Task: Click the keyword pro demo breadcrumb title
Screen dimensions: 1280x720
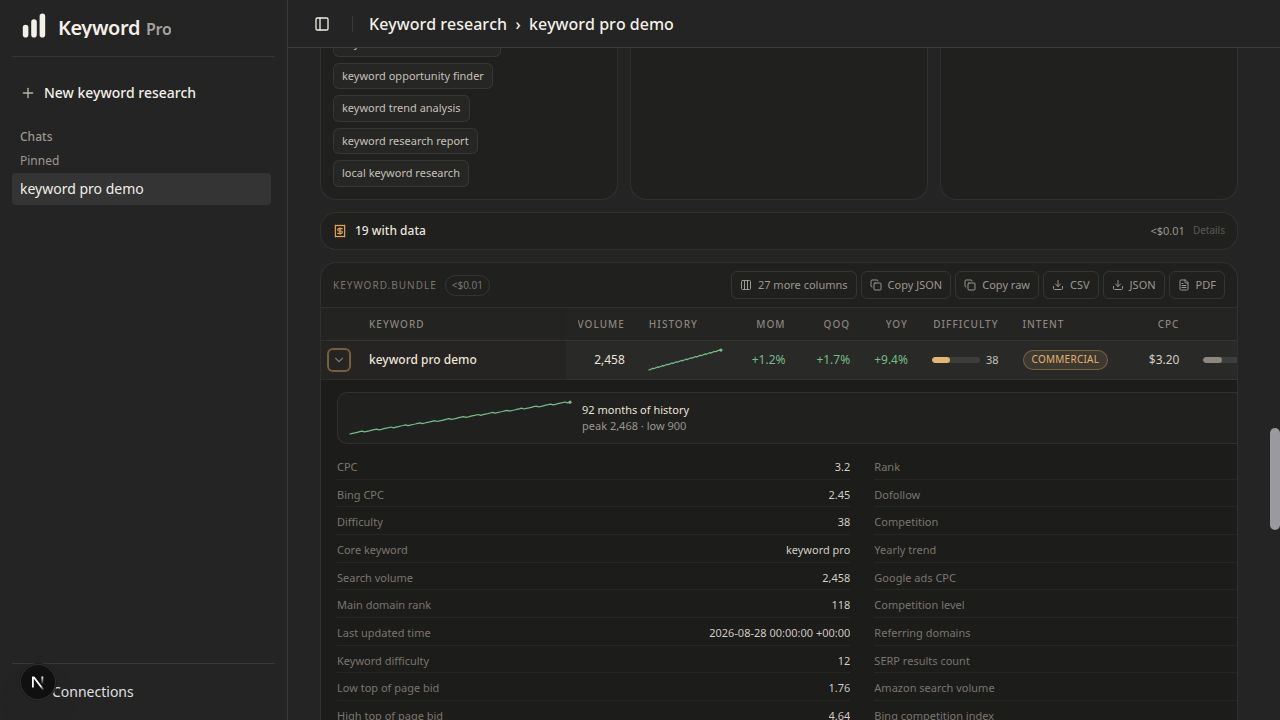Action: (x=601, y=24)
